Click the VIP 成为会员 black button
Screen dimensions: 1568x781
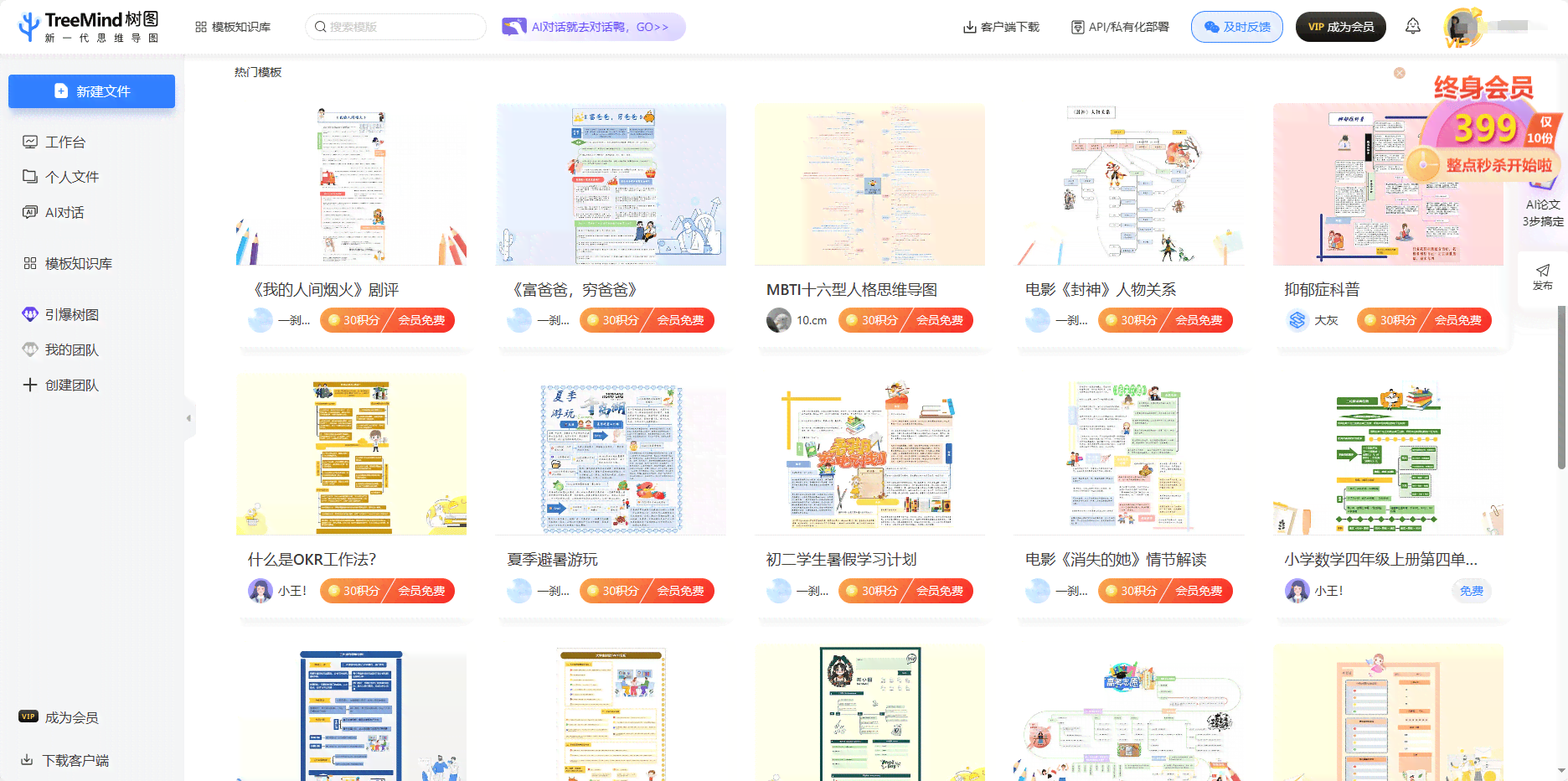pyautogui.click(x=1341, y=27)
